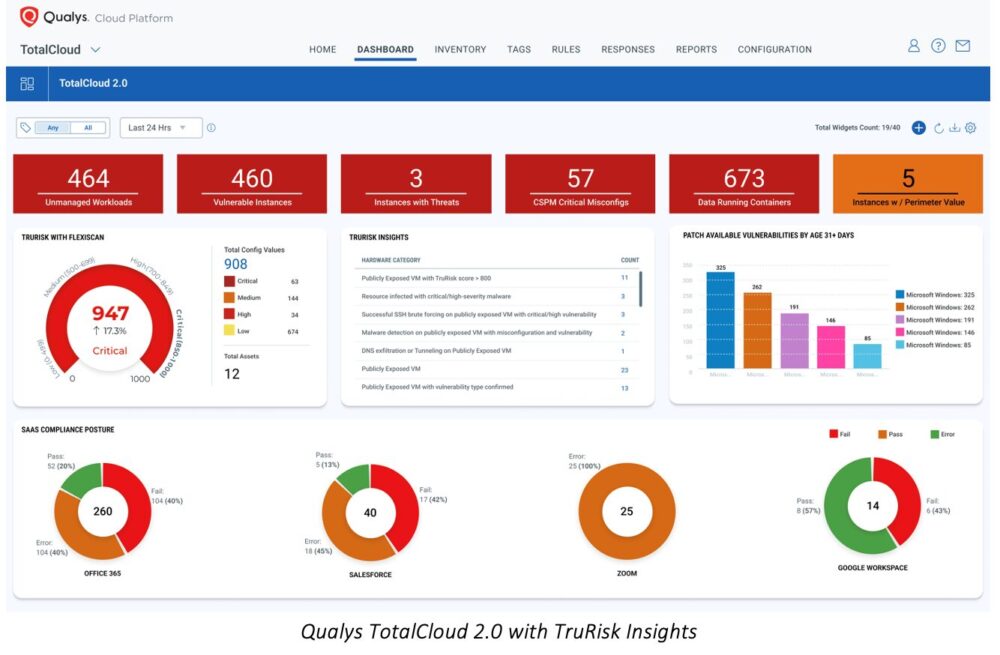Click the dashboard grid icon beside TotalCloud 2.0
Viewport: 1000px width, 655px height.
coord(27,84)
